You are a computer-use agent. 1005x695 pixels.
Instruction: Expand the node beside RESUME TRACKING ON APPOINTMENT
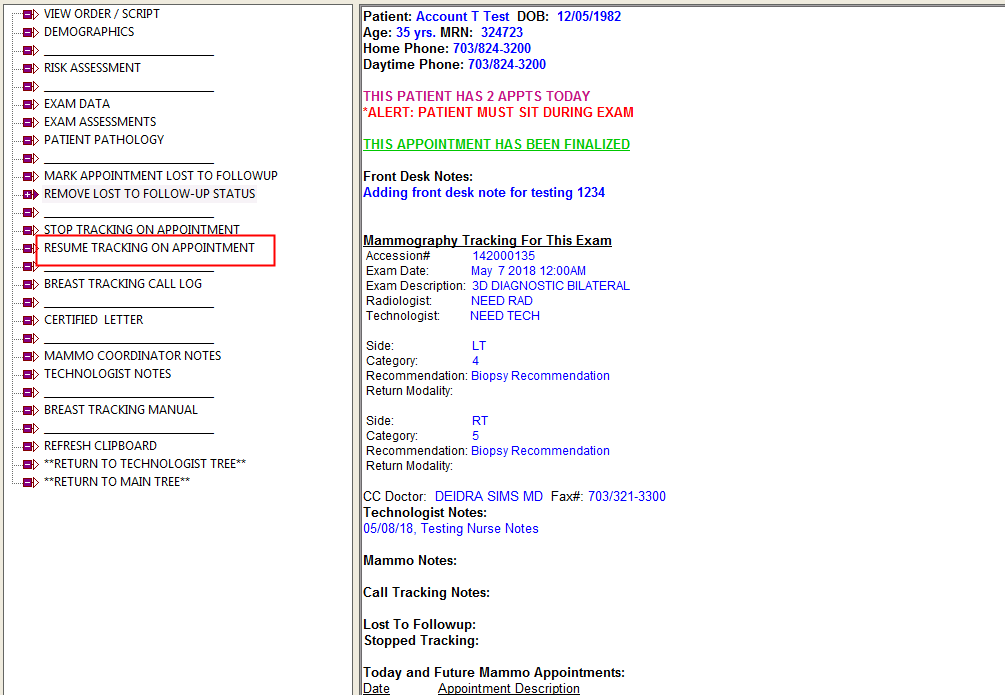pyautogui.click(x=30, y=249)
